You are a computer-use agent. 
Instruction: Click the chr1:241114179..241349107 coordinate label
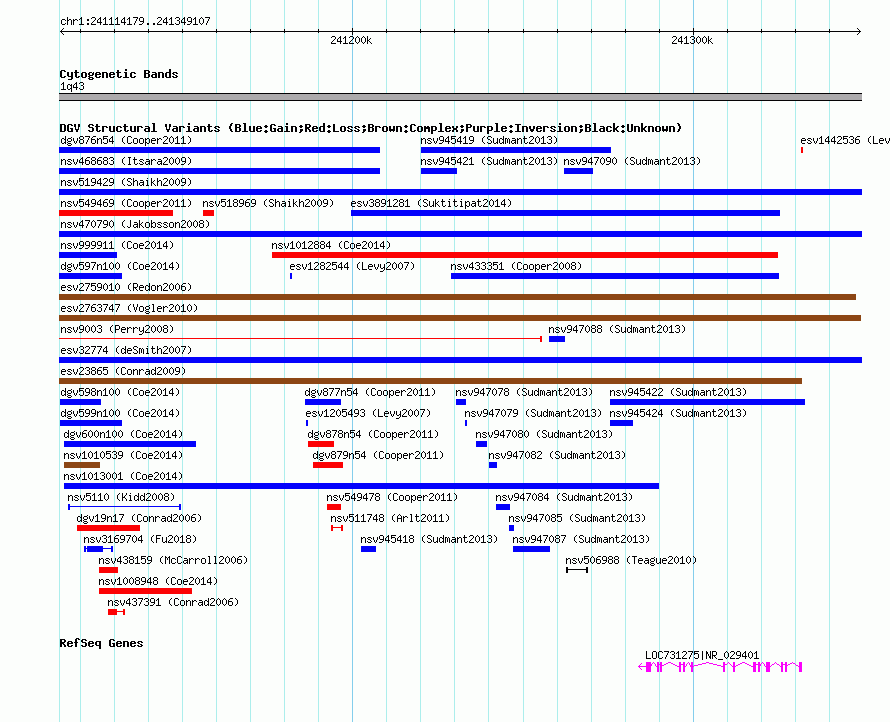pyautogui.click(x=135, y=21)
